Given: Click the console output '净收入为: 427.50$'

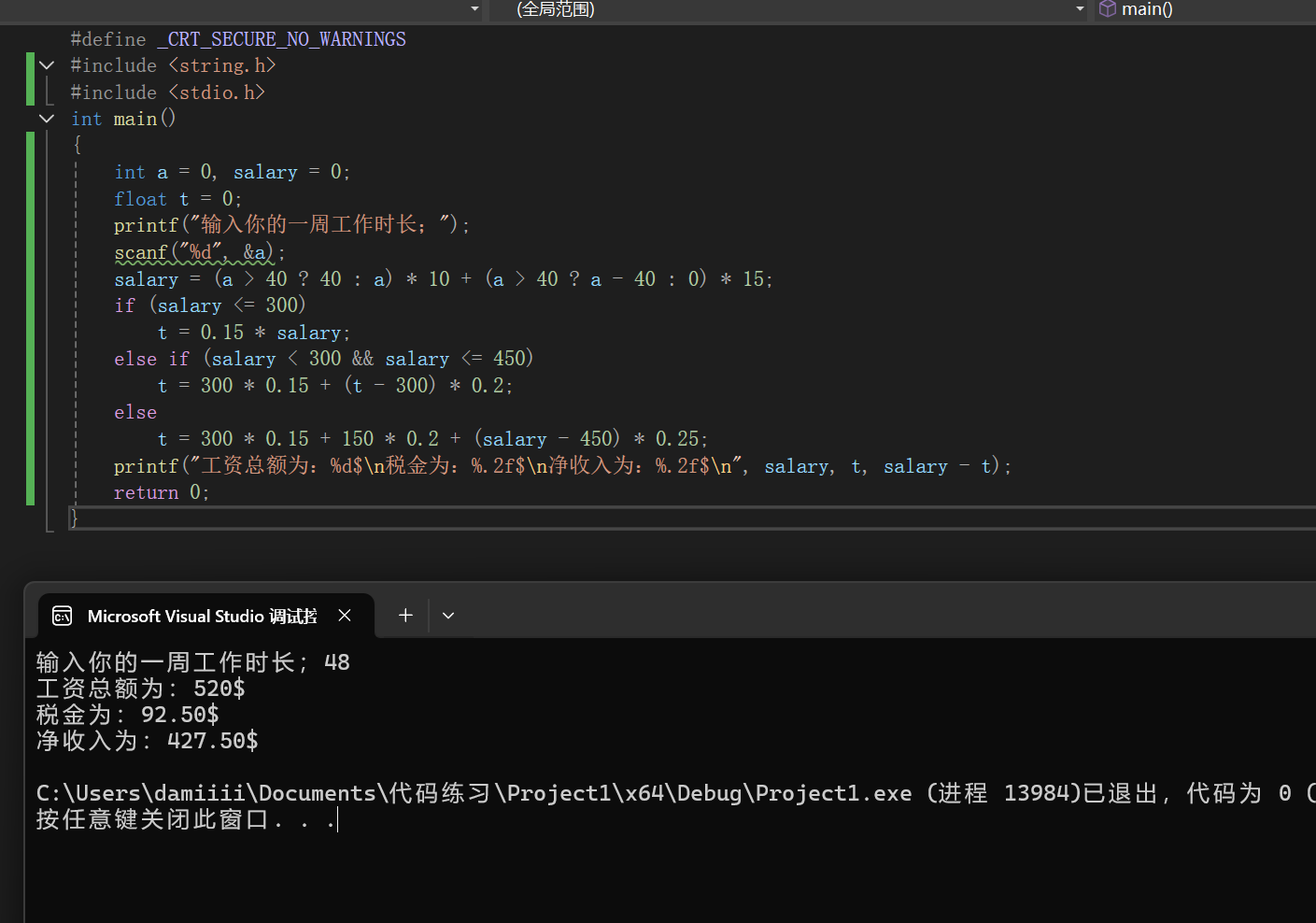Looking at the screenshot, I should pos(147,741).
